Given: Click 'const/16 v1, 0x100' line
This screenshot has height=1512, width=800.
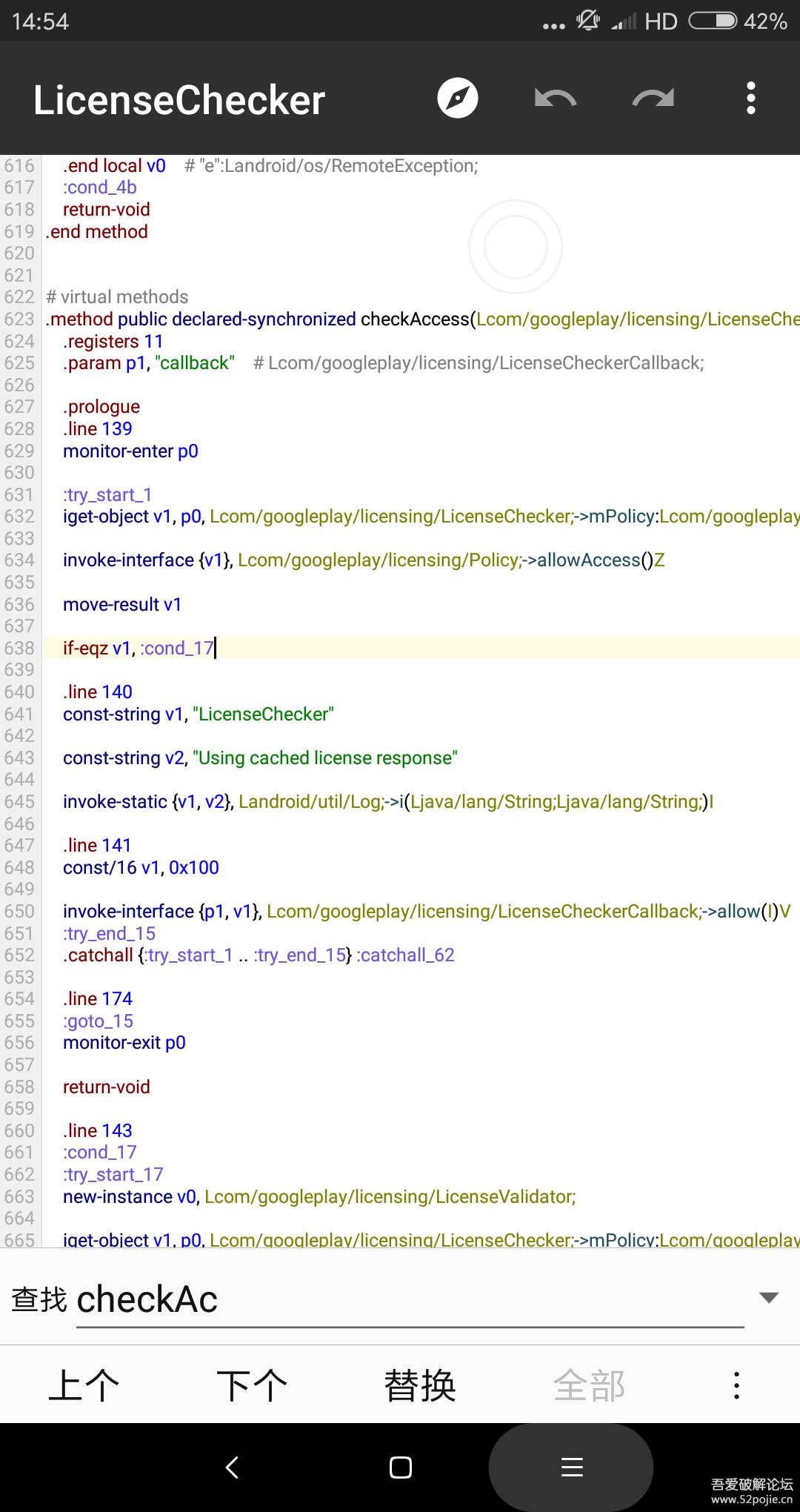Looking at the screenshot, I should [141, 867].
